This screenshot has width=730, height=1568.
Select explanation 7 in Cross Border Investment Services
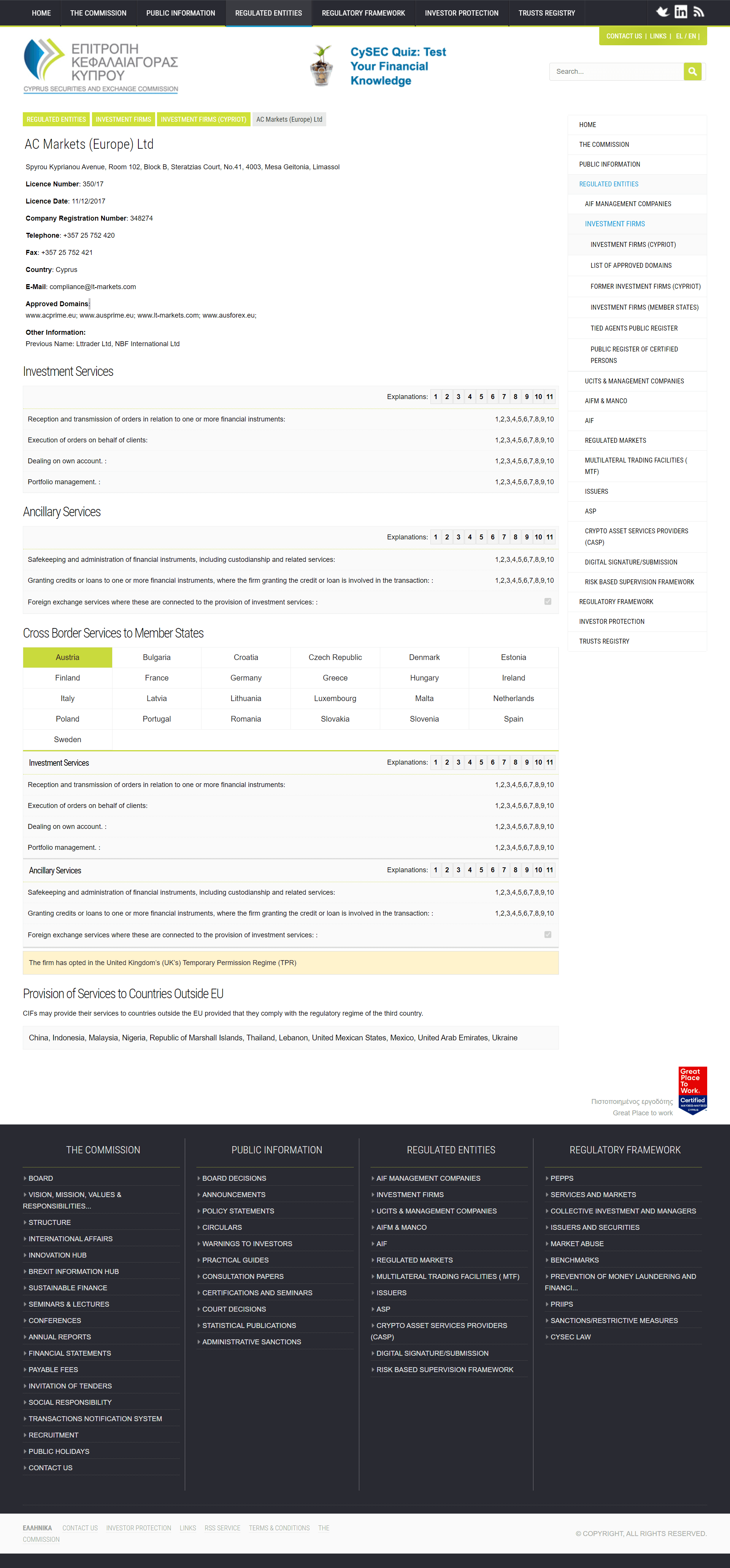[504, 762]
